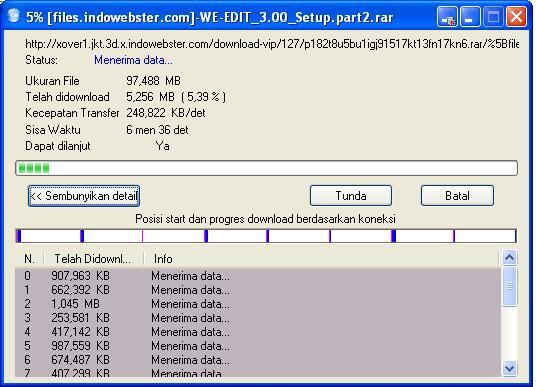
Task: Select connection row 6 with 674,487 KB
Action: click(x=258, y=360)
